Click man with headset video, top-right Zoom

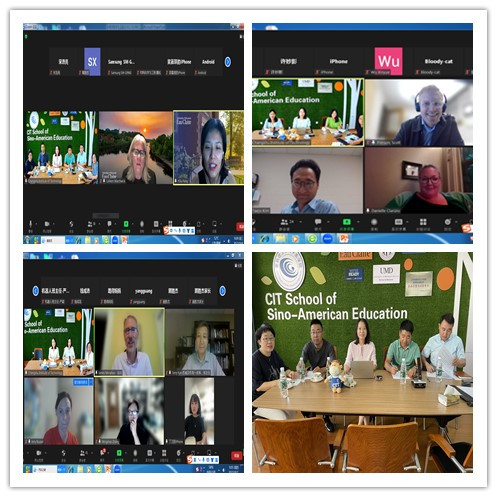pyautogui.click(x=419, y=113)
